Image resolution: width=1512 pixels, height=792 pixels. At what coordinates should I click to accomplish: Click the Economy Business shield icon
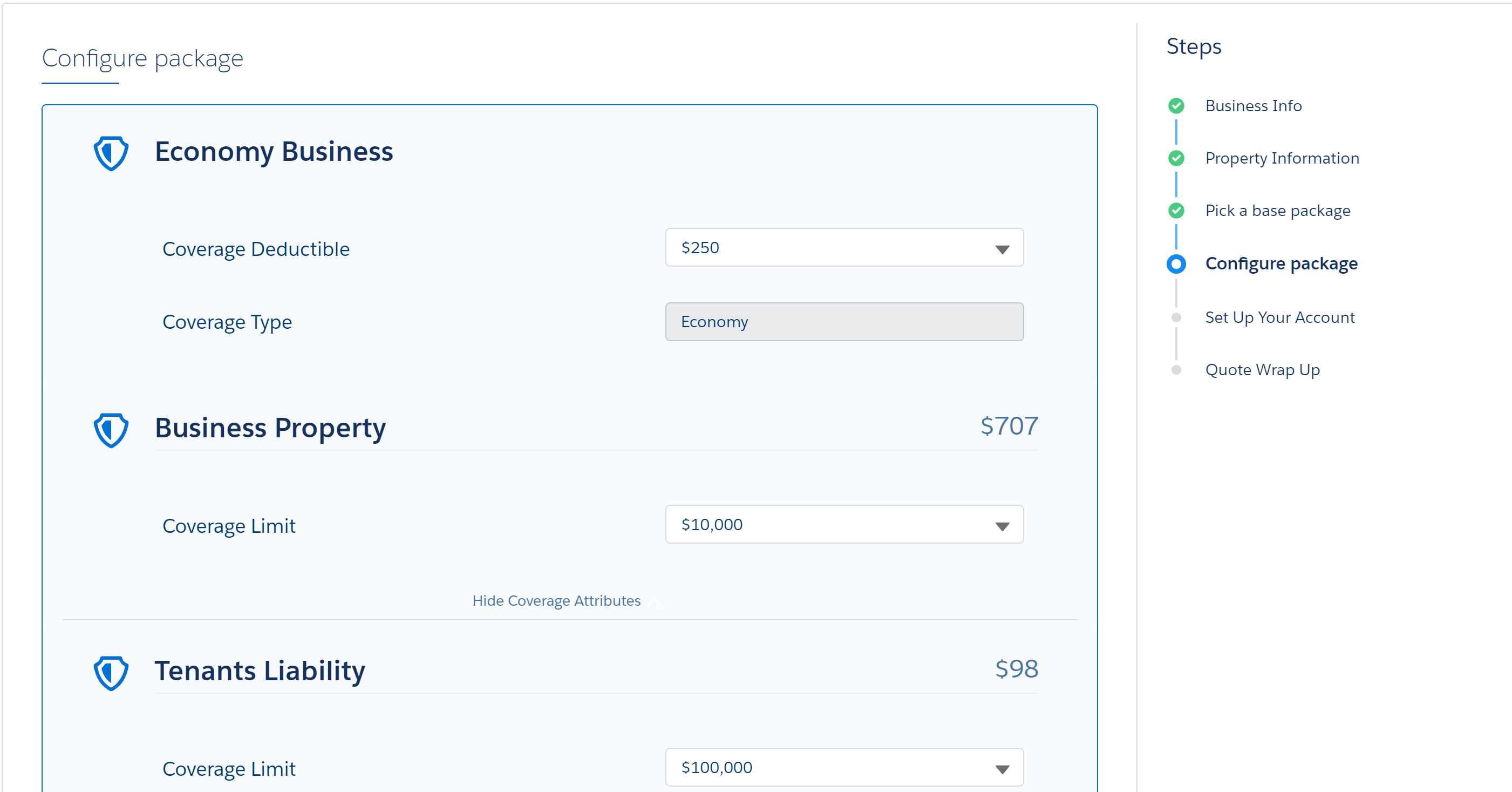point(111,153)
